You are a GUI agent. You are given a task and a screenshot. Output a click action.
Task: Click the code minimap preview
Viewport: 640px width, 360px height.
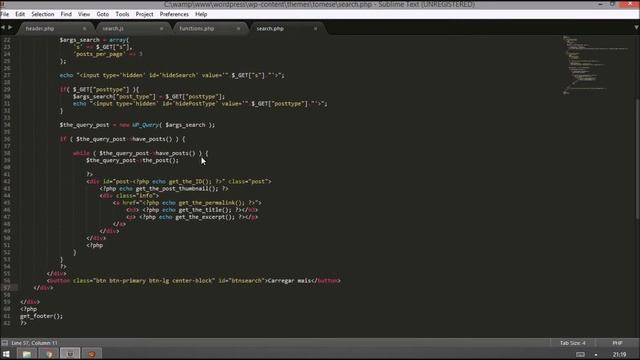[596, 65]
